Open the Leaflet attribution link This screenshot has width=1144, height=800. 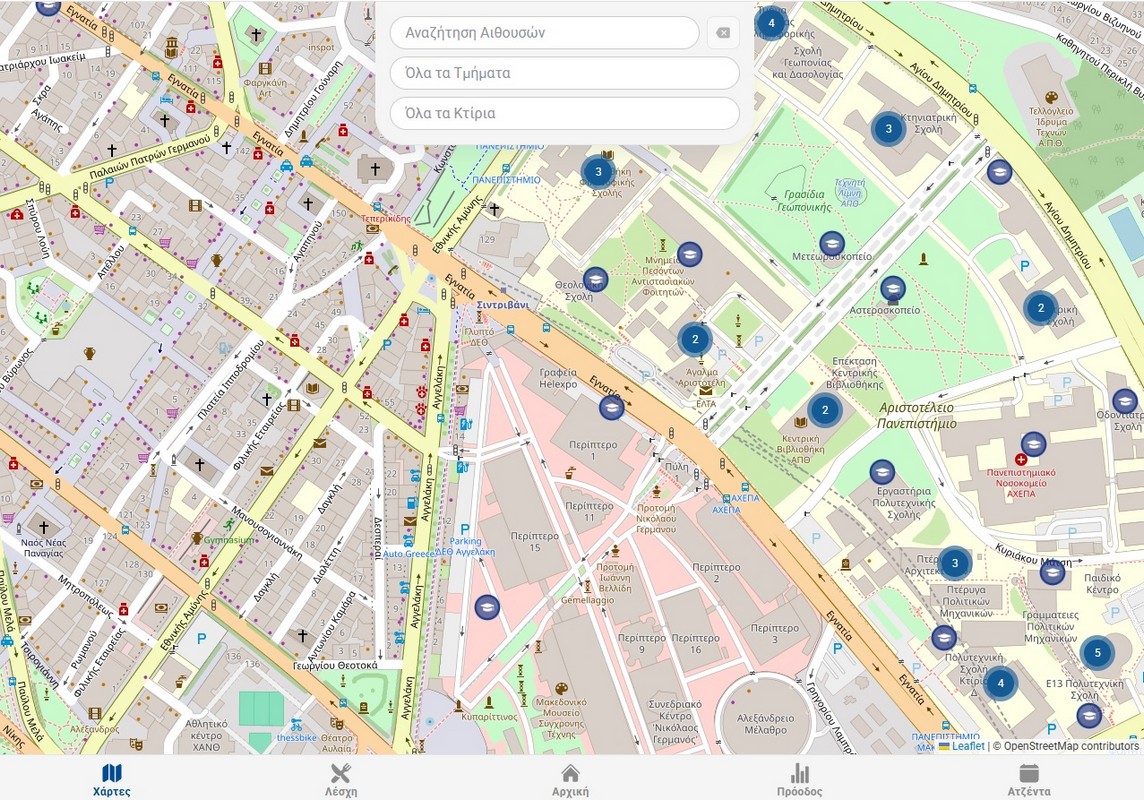click(967, 746)
